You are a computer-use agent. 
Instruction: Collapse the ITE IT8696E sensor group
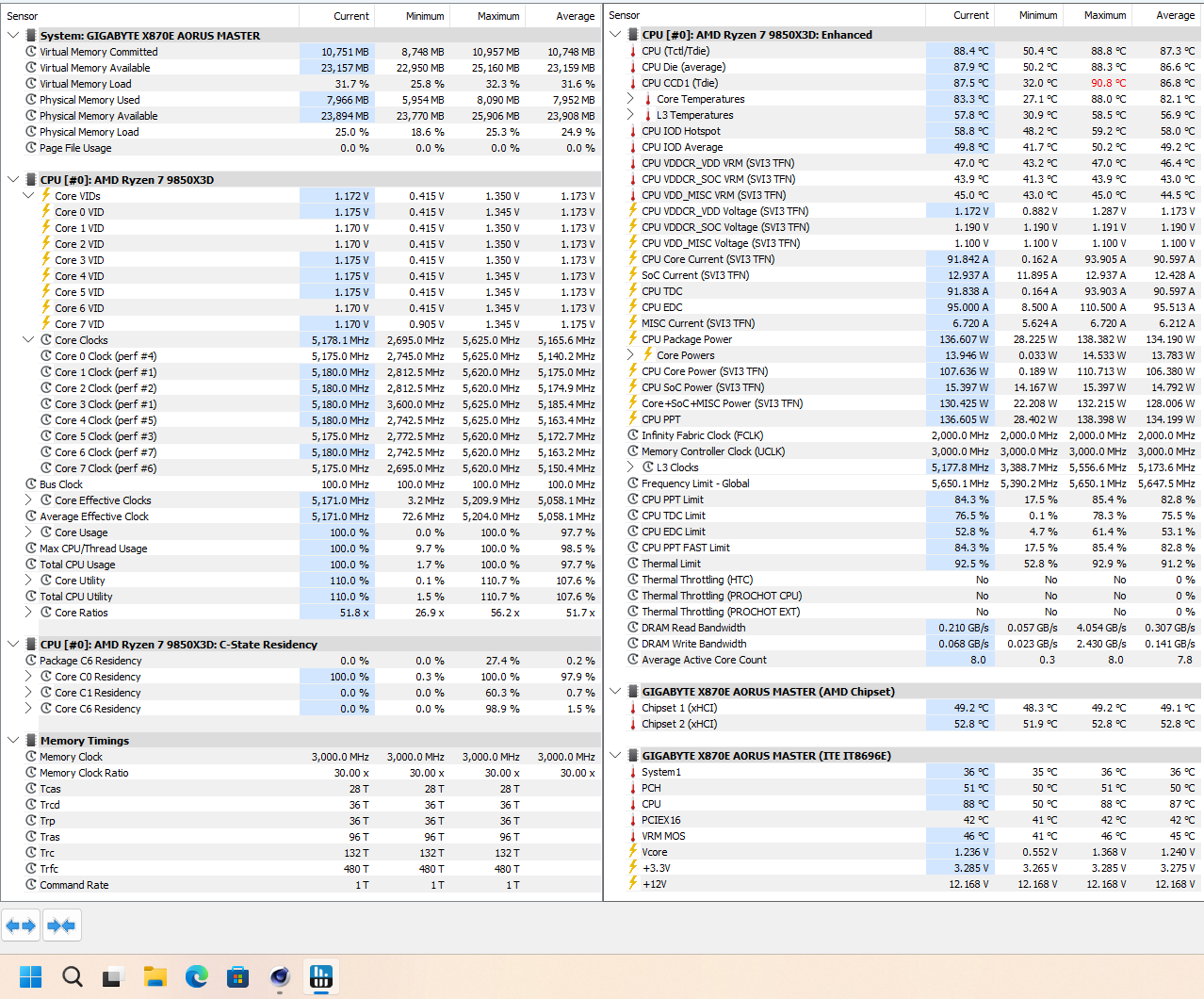point(615,756)
